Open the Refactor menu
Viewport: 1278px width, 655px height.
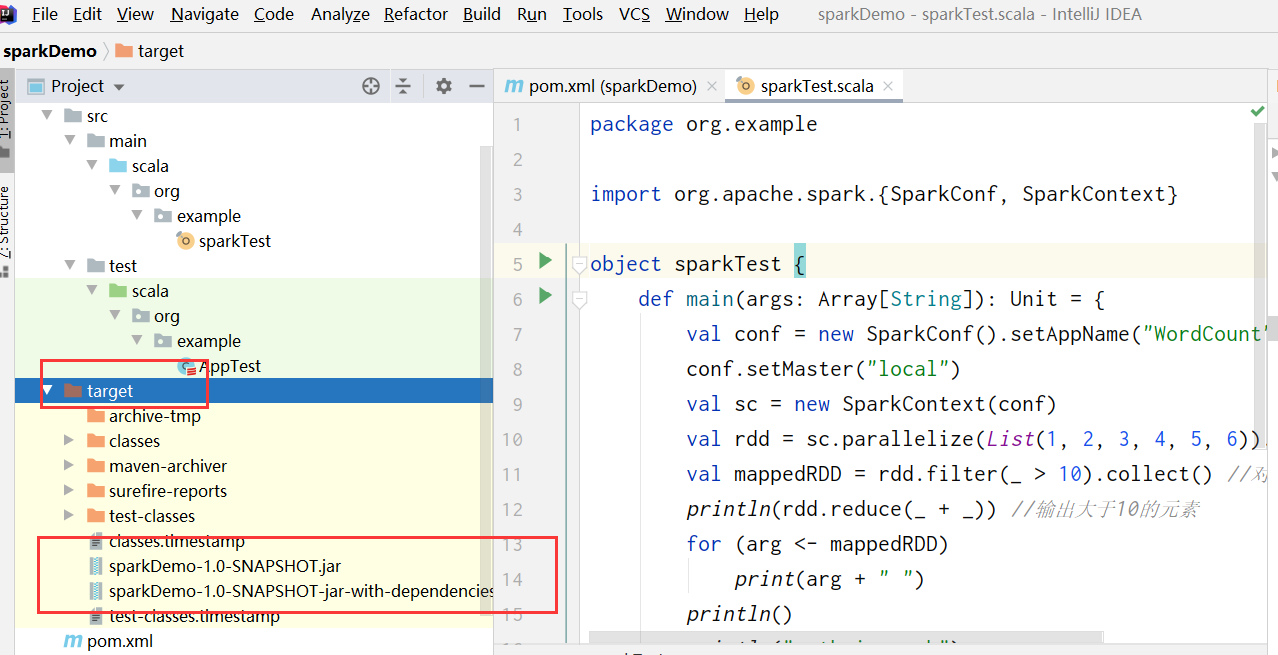[416, 14]
